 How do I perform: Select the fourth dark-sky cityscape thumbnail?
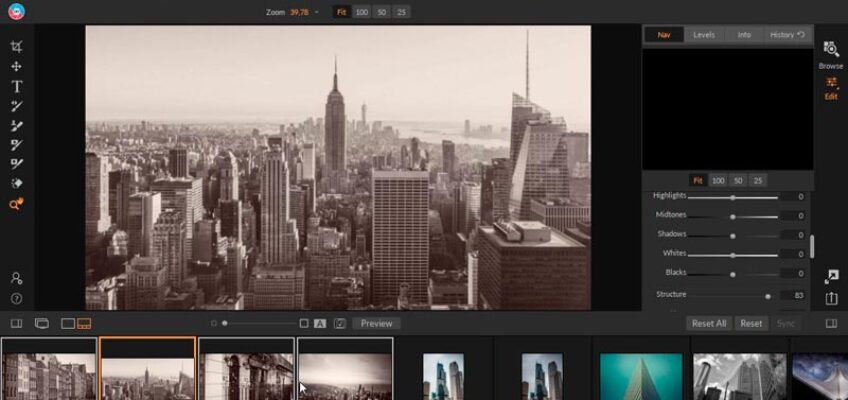[345, 369]
